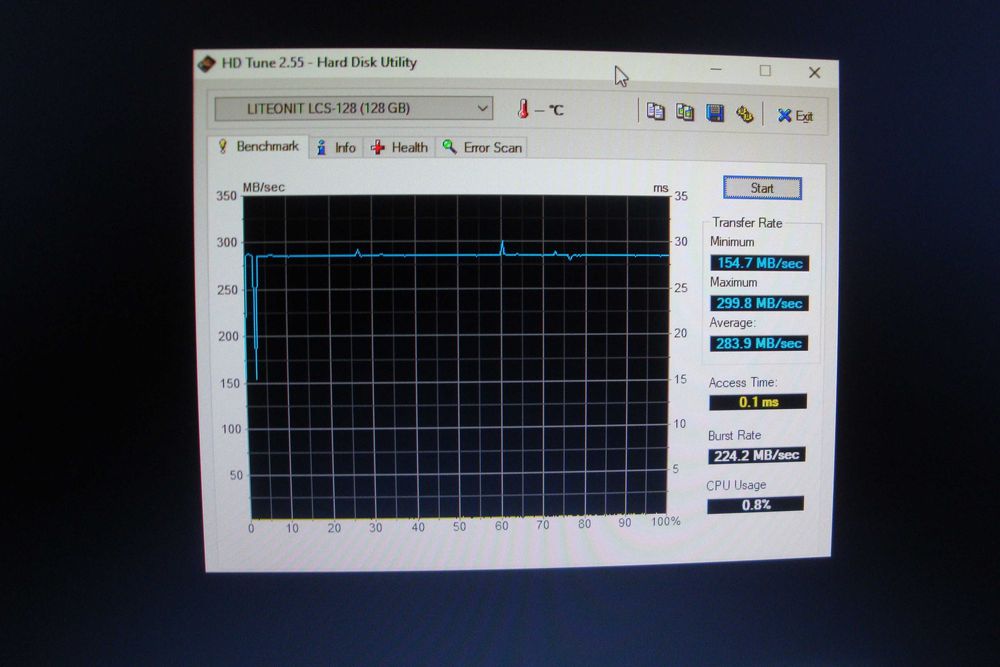
Task: Switch to the Benchmark tab
Action: point(259,146)
